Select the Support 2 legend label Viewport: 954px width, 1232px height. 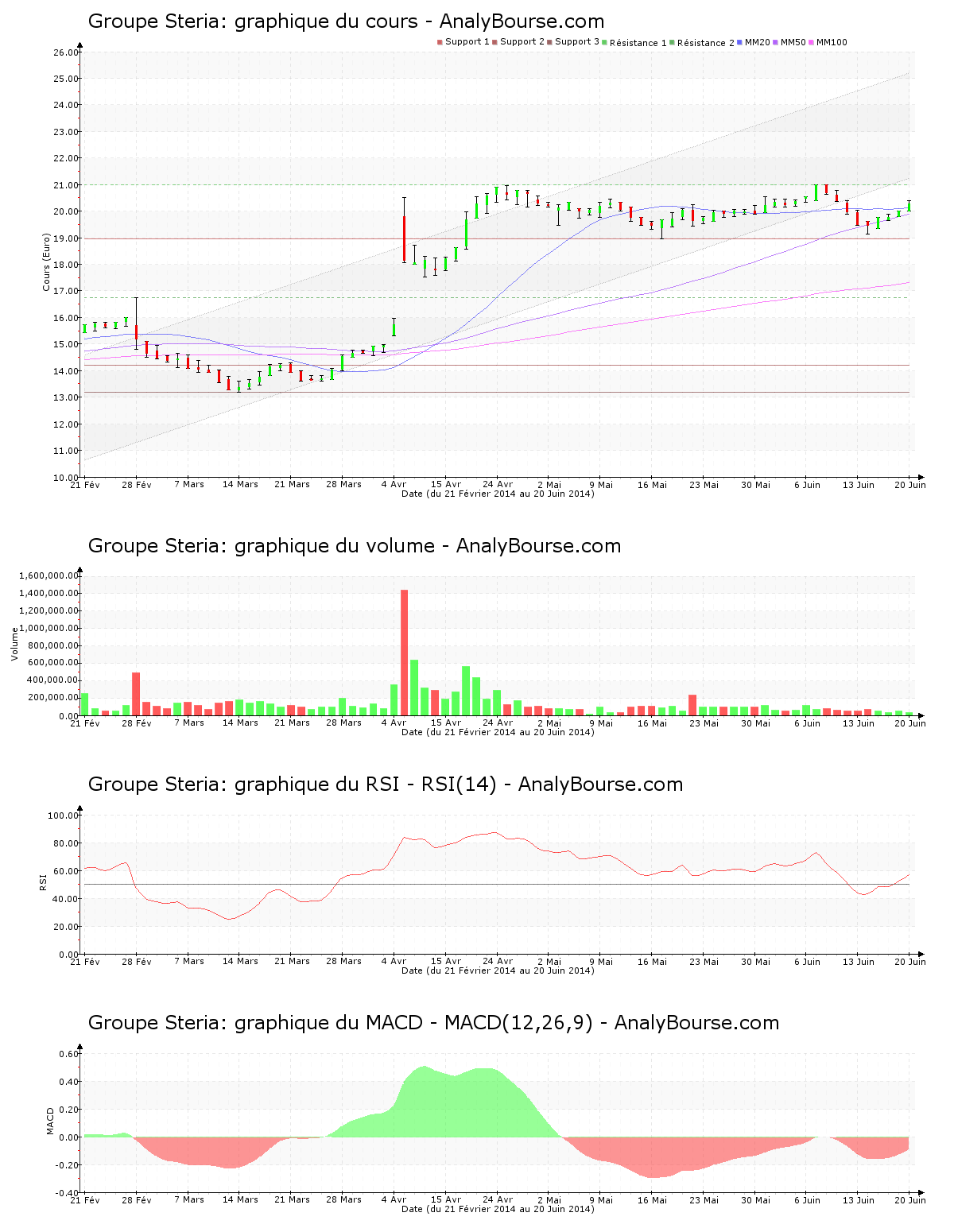[x=522, y=42]
